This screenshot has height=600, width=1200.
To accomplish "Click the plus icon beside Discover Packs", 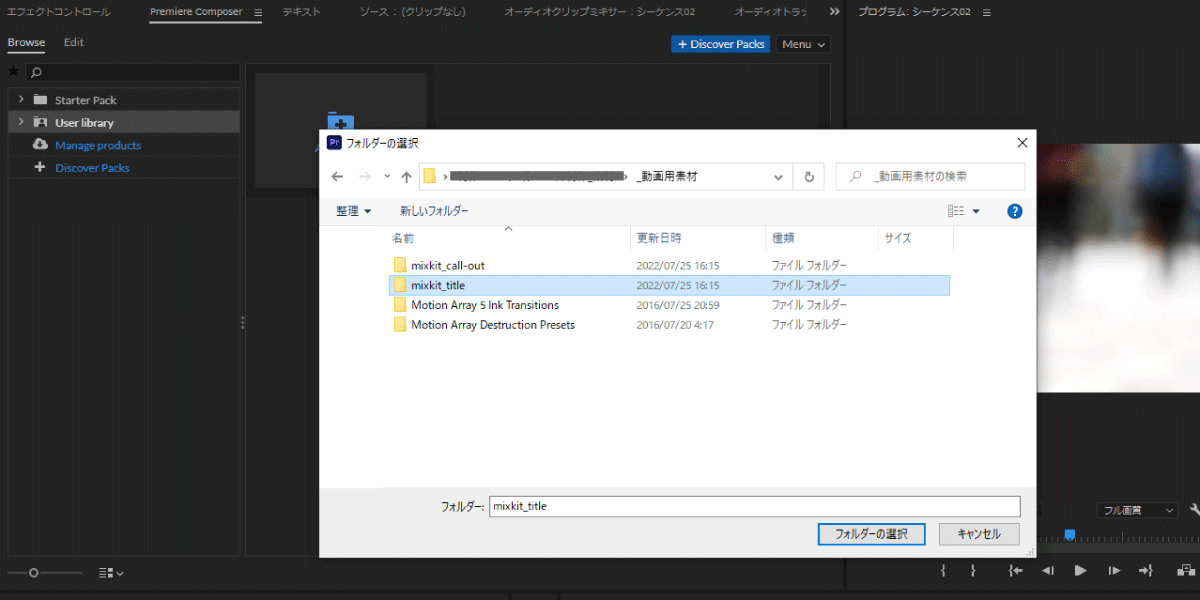I will (40, 167).
